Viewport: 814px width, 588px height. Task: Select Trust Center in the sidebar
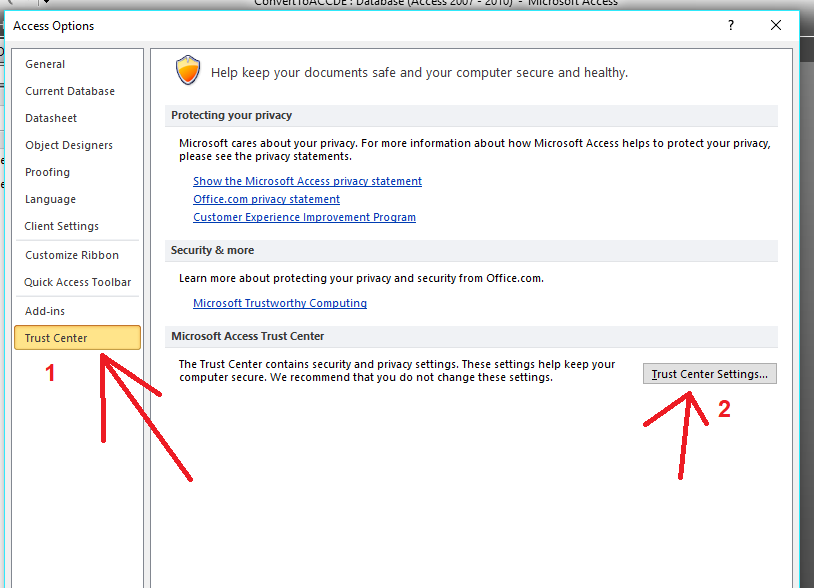click(x=77, y=338)
